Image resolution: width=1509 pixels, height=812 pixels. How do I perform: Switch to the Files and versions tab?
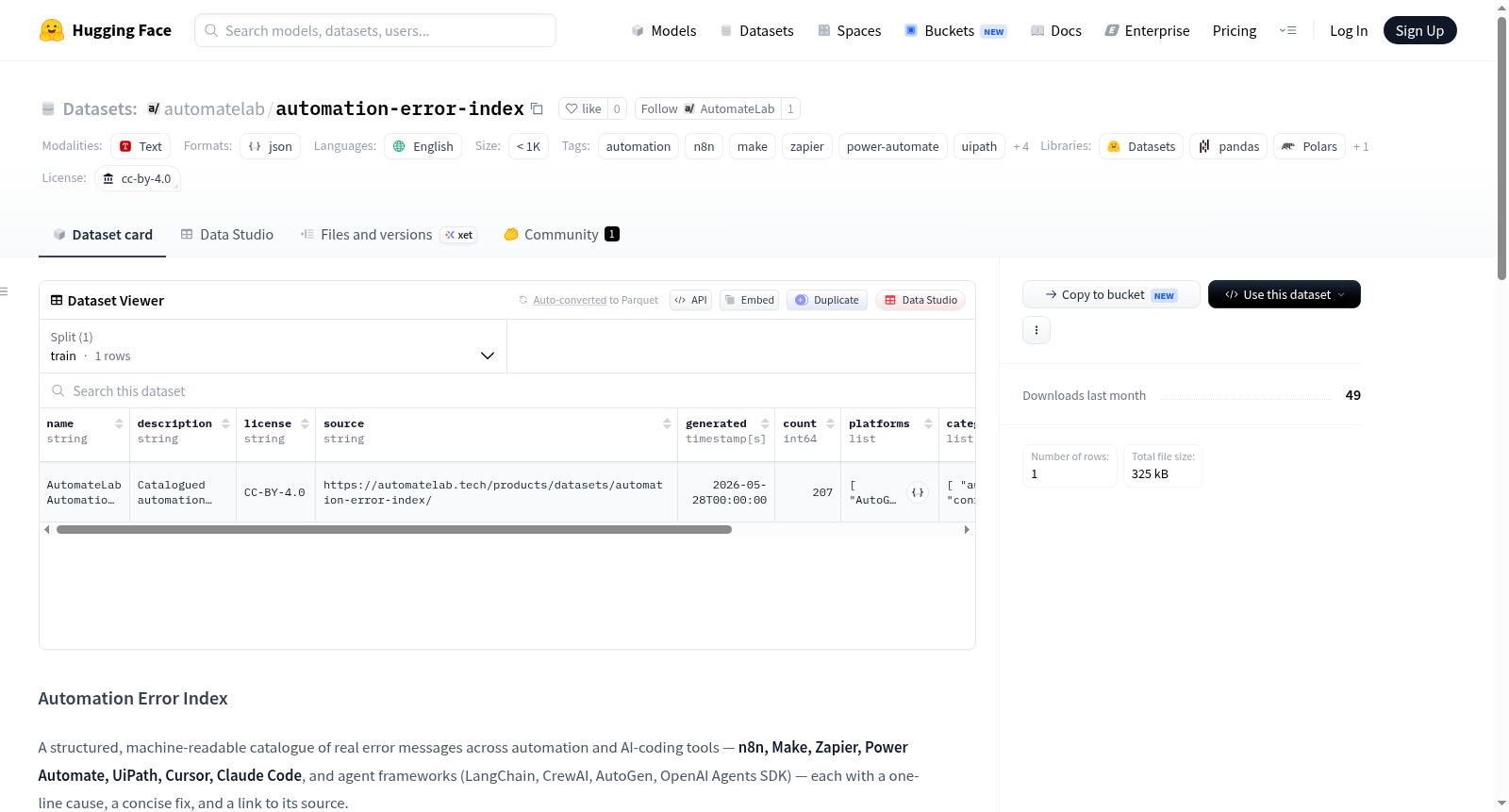pyautogui.click(x=389, y=234)
